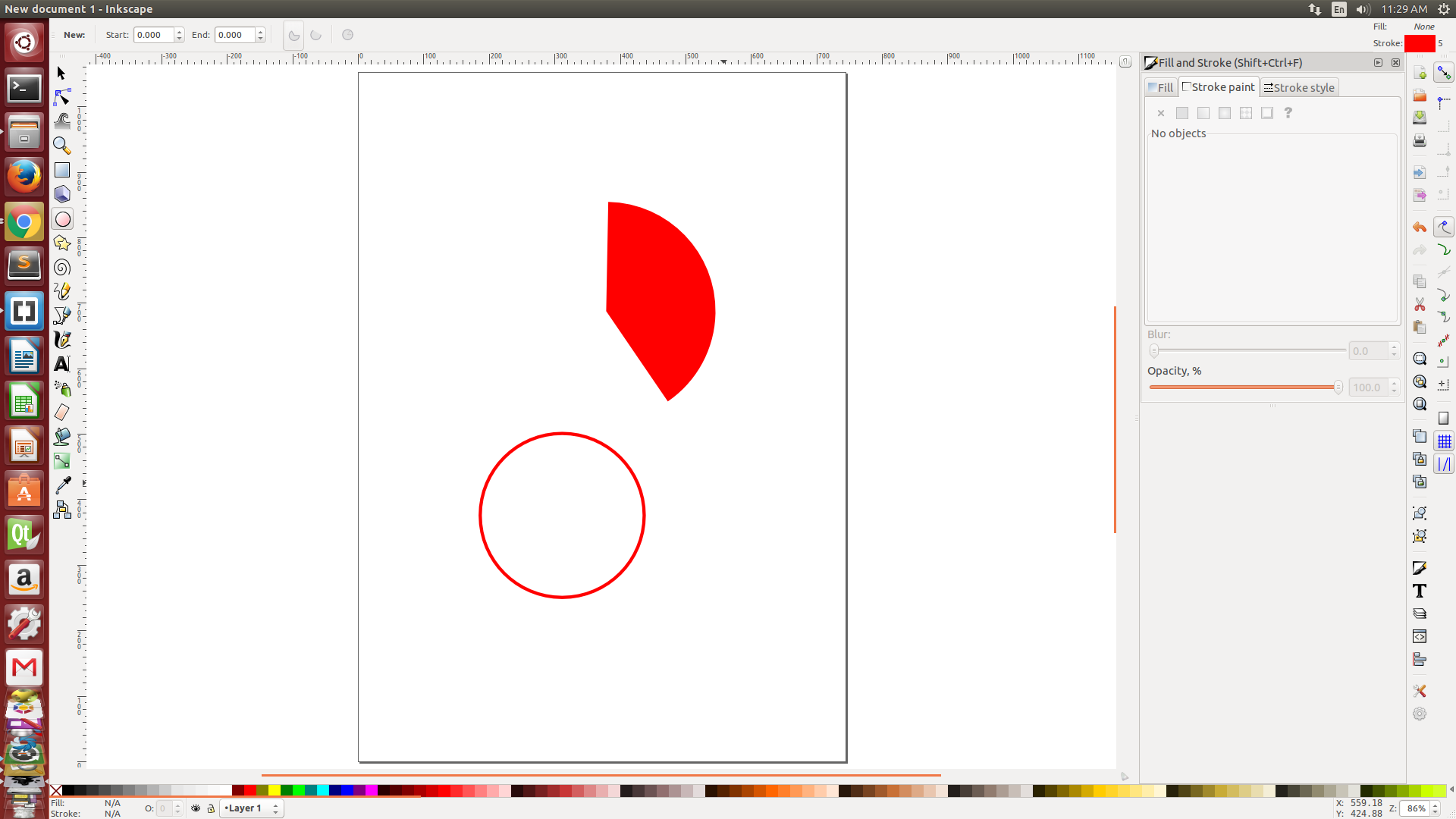
Task: Select the Bezier Pen tool
Action: [x=62, y=315]
